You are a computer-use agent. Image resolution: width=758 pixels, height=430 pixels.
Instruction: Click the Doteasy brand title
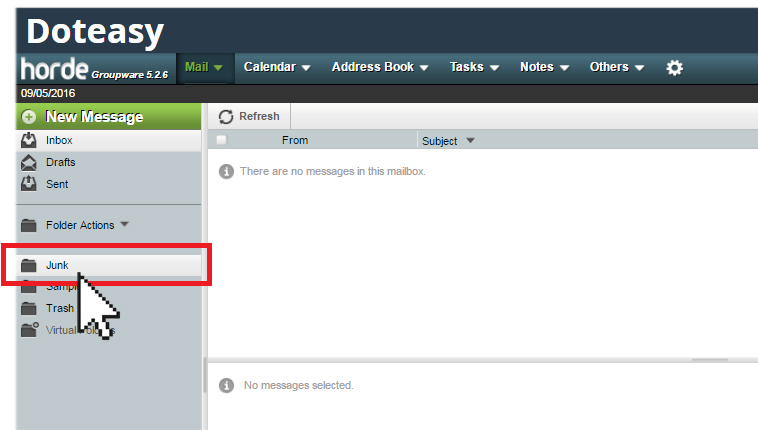tap(95, 31)
